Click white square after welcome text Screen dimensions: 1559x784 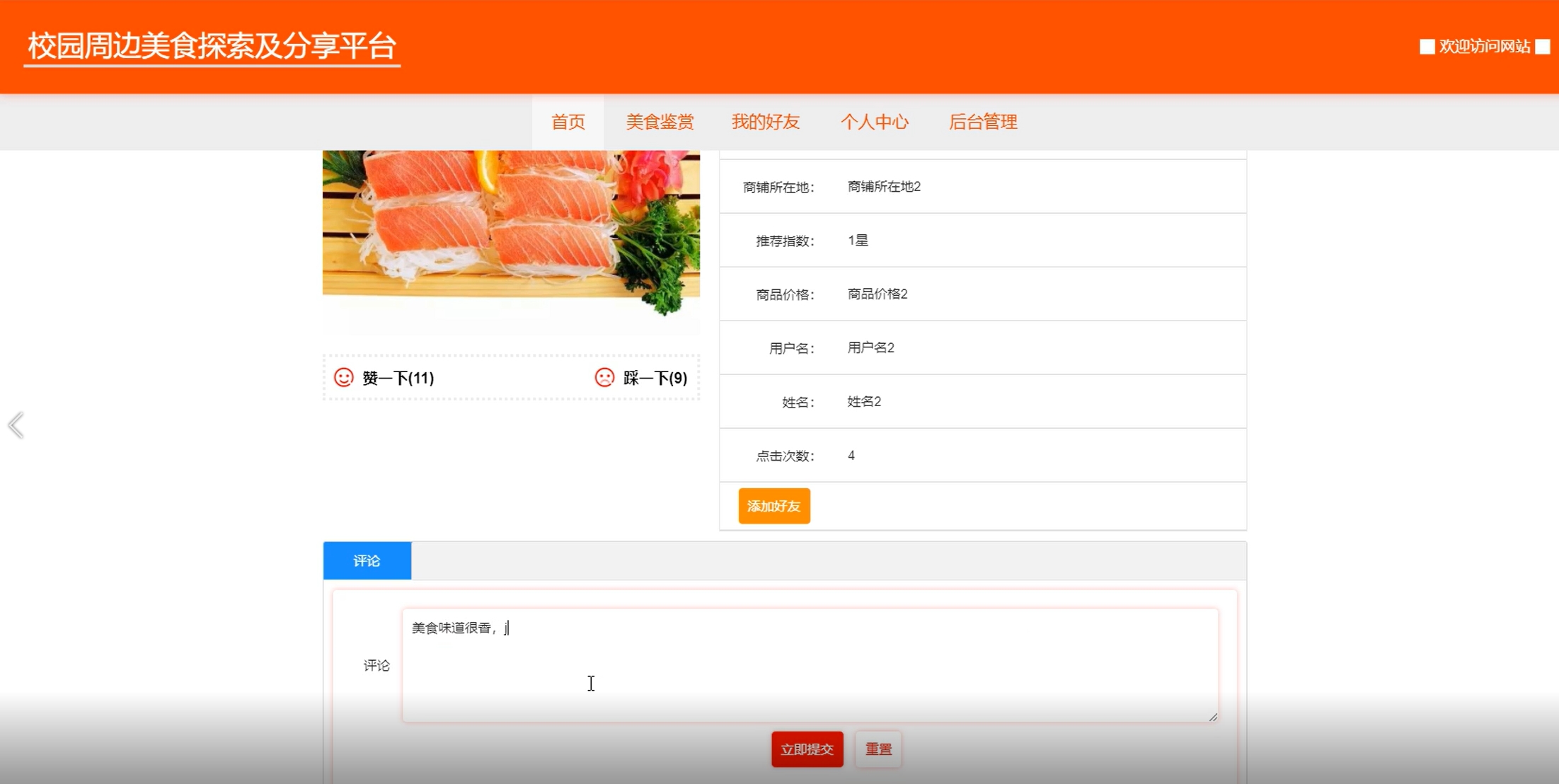tap(1543, 47)
